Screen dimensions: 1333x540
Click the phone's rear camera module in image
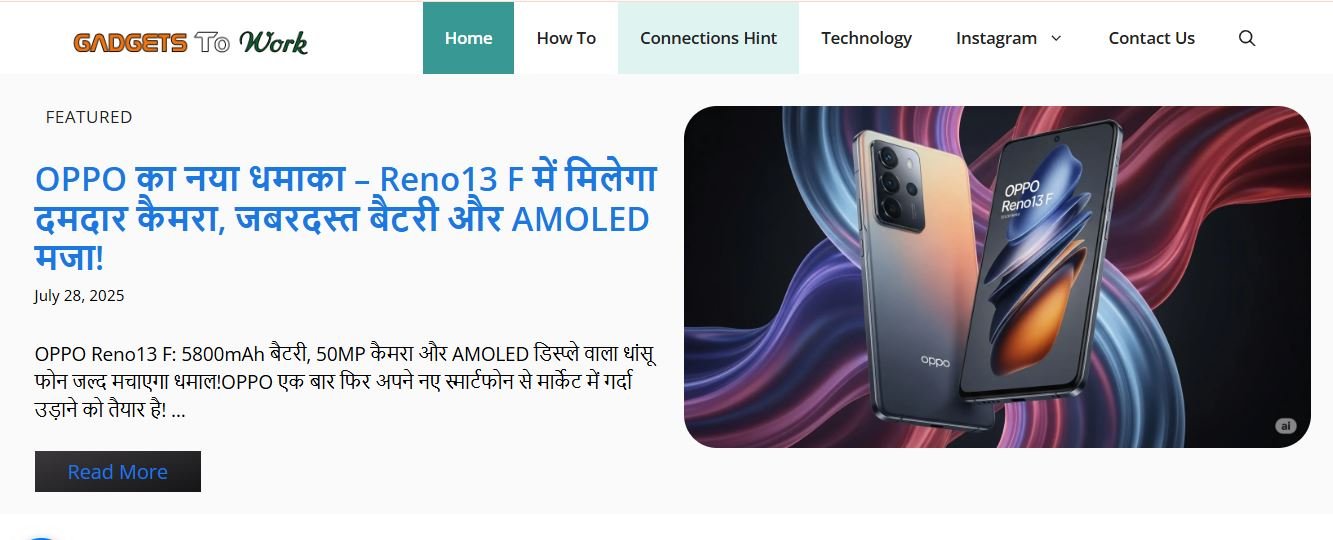click(898, 183)
